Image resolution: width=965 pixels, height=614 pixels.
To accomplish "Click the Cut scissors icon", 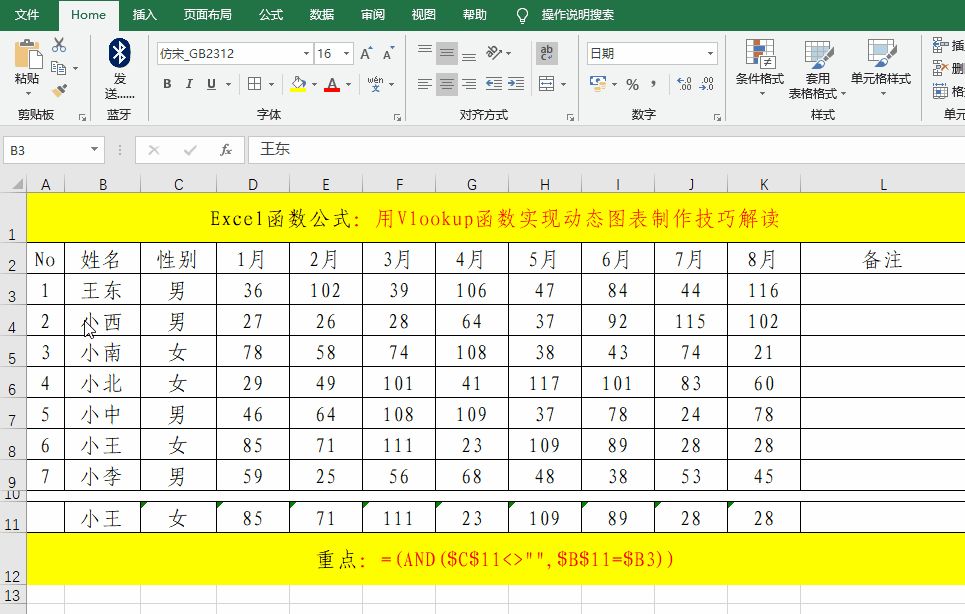I will coord(59,45).
